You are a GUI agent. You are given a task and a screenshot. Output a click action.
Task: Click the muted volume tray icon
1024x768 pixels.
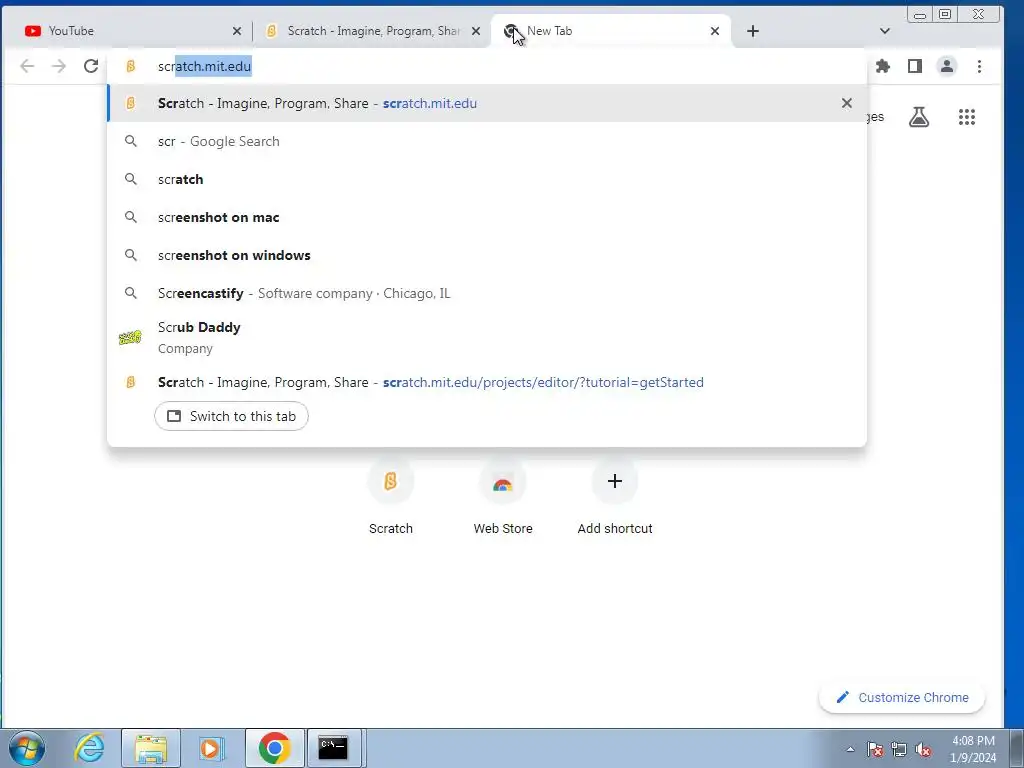pos(923,749)
